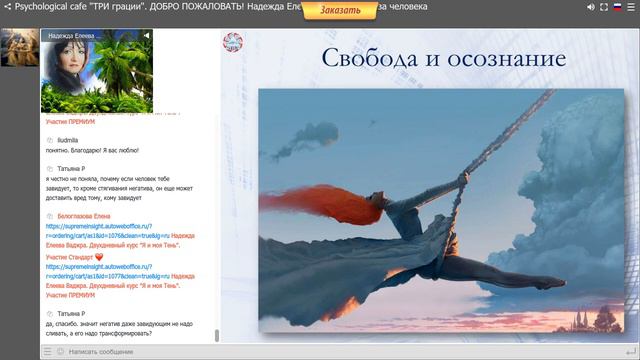Toggle the speaker icon on the presenter video
The height and width of the screenshot is (360, 640).
click(x=147, y=36)
